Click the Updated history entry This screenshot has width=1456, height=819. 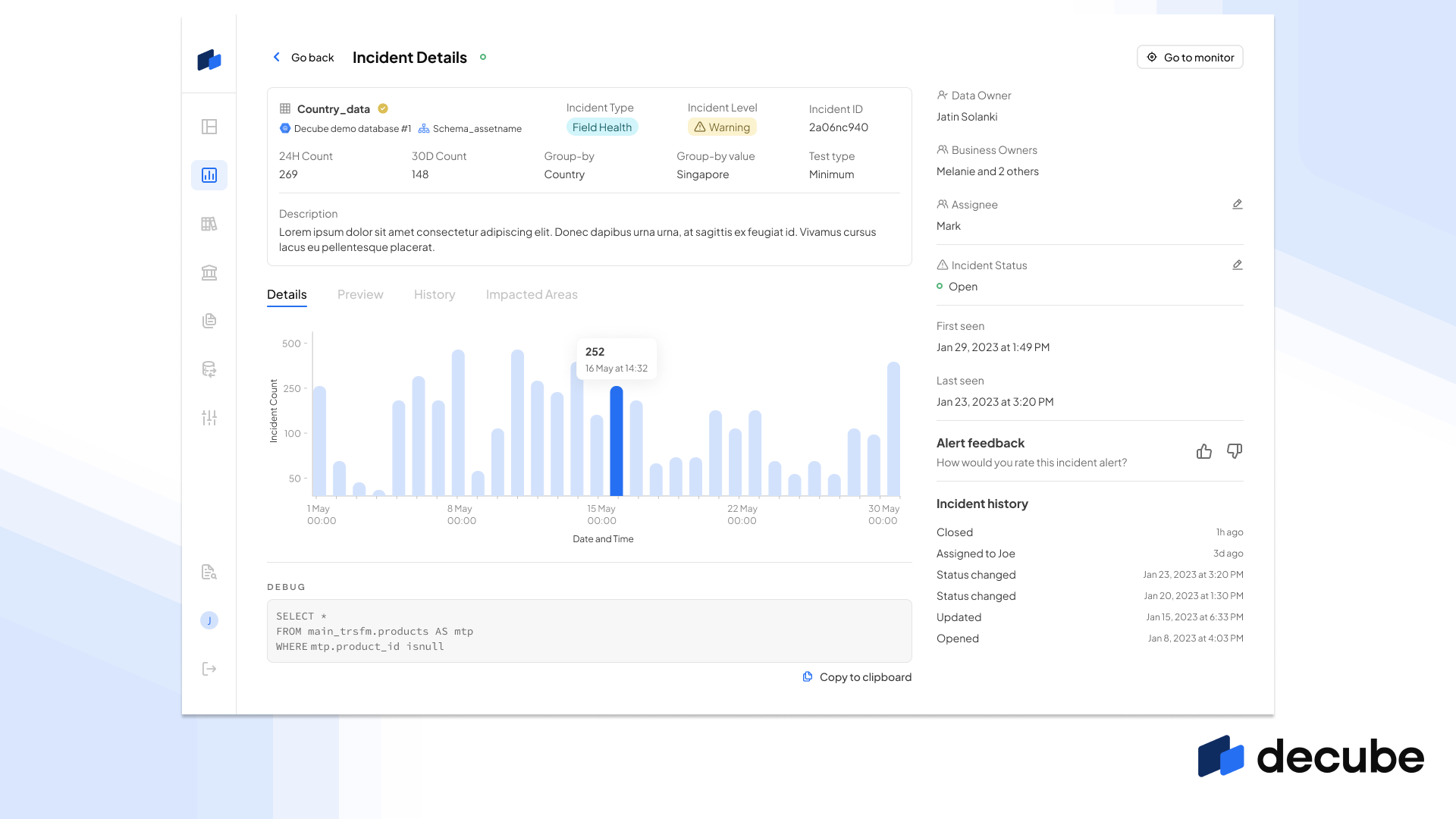[1090, 617]
